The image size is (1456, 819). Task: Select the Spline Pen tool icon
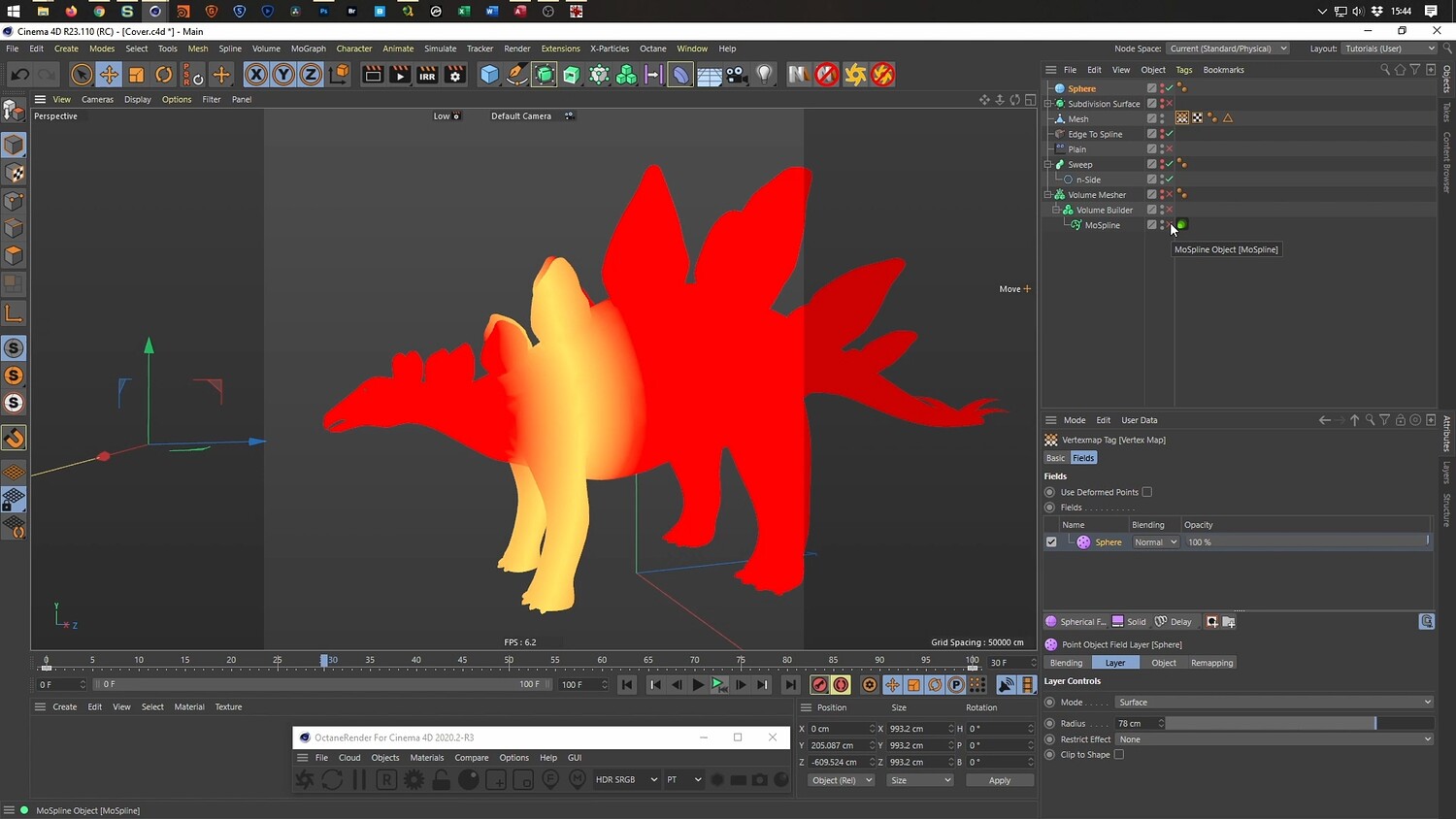(517, 75)
